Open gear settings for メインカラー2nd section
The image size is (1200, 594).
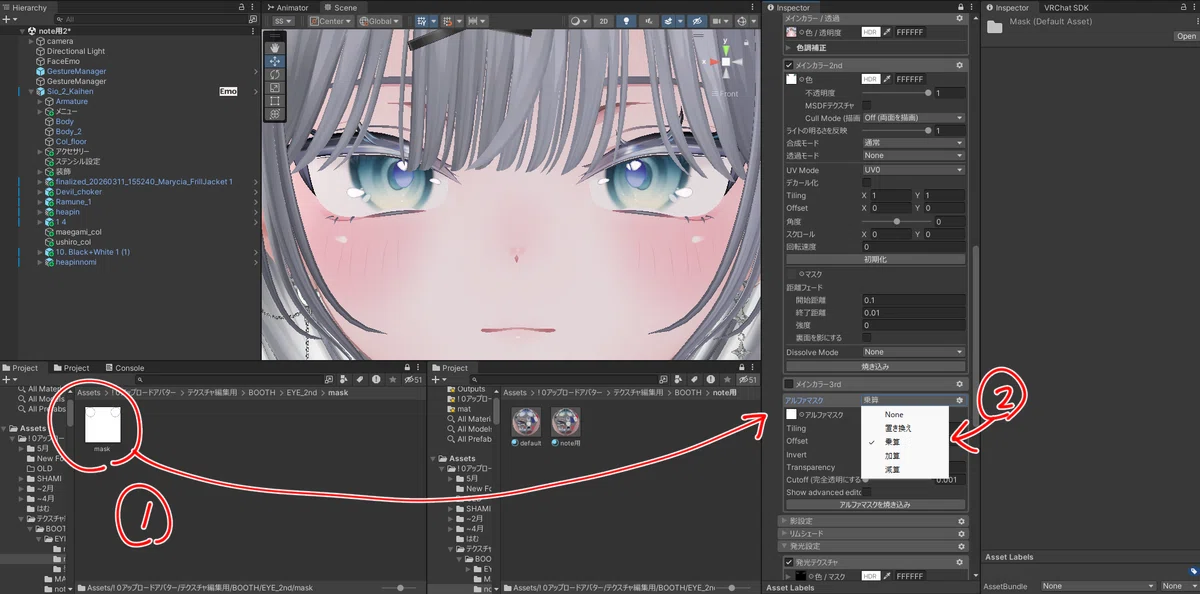[960, 65]
